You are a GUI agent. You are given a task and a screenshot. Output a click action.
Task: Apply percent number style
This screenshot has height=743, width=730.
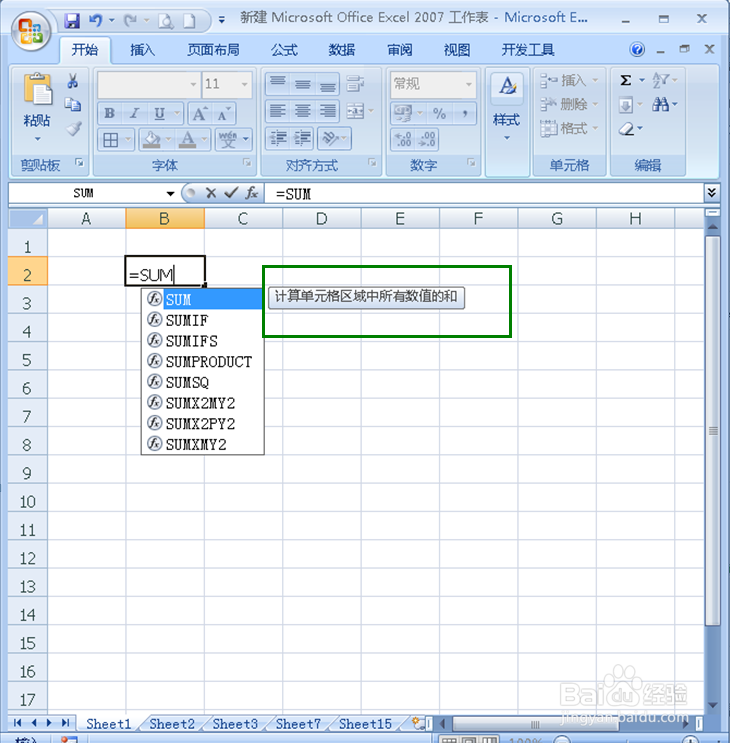(439, 113)
